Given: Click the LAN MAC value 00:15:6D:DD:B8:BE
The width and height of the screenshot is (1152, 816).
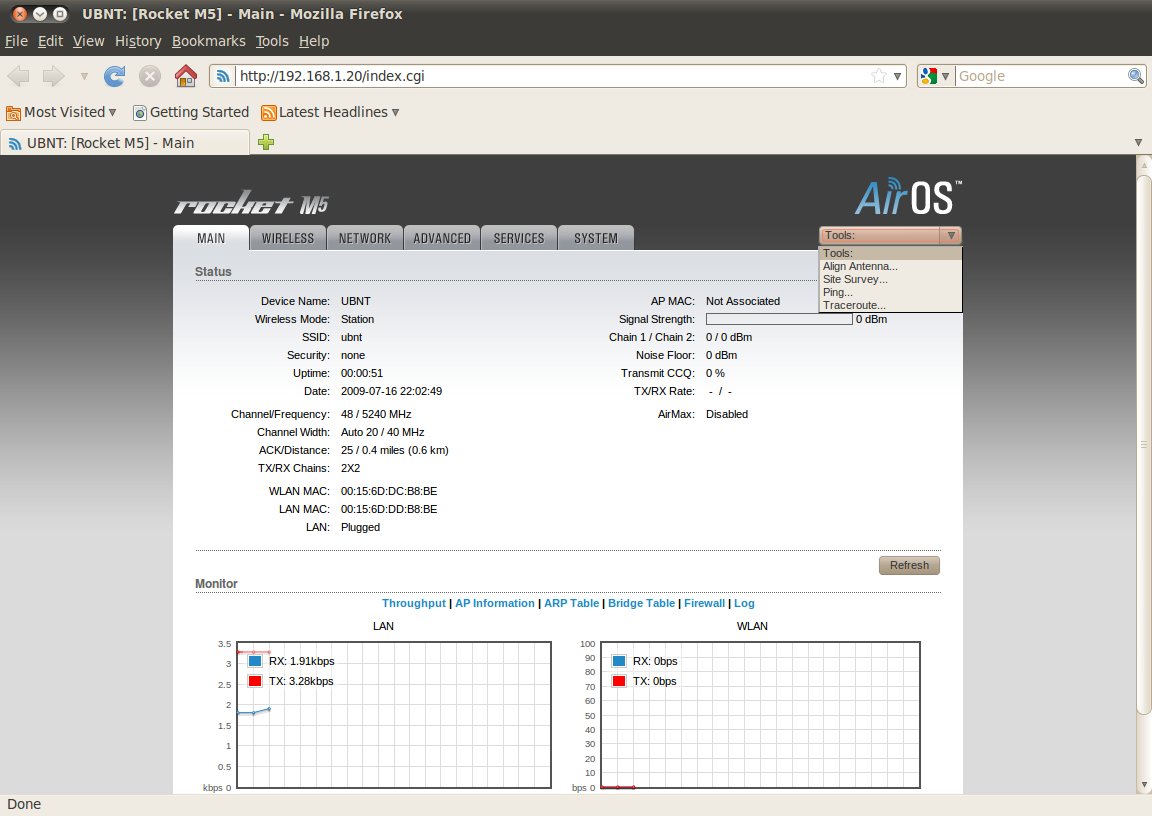Looking at the screenshot, I should pyautogui.click(x=389, y=509).
